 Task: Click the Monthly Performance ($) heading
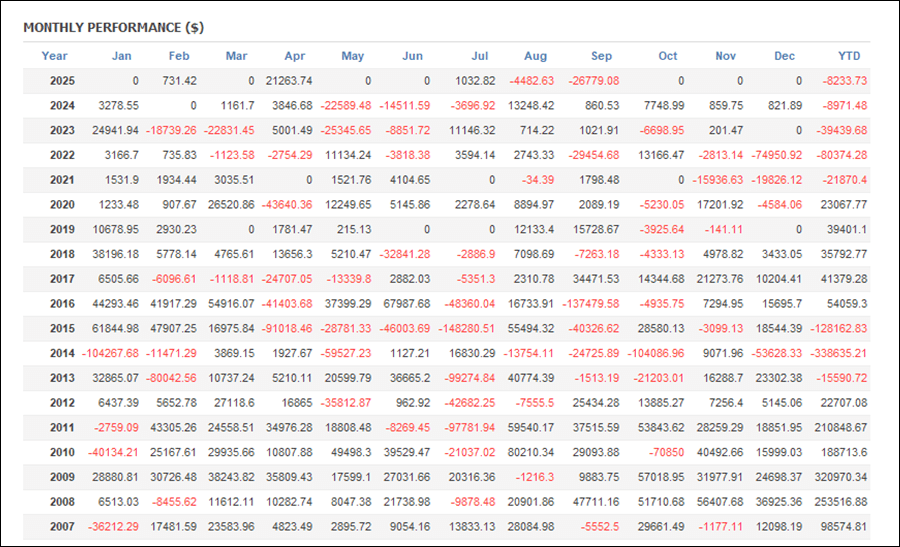[x=113, y=27]
